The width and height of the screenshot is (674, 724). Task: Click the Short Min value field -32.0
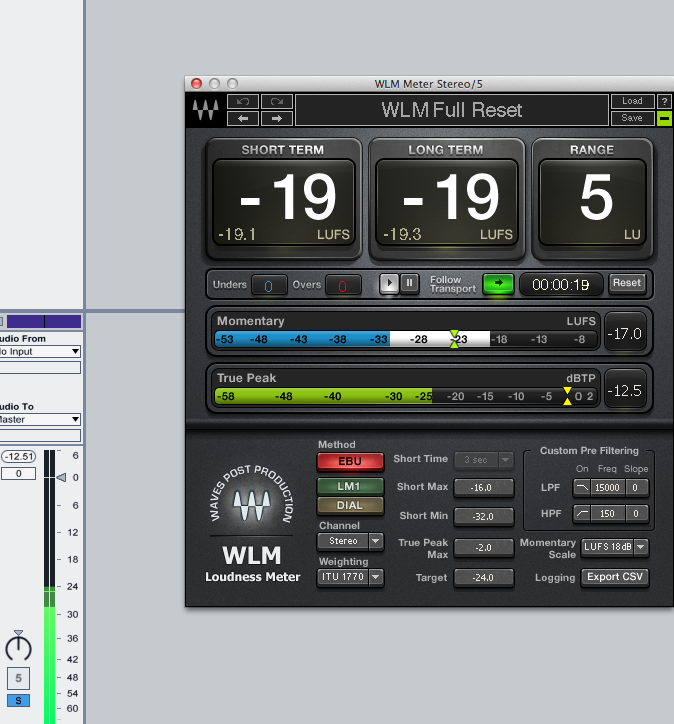click(483, 517)
